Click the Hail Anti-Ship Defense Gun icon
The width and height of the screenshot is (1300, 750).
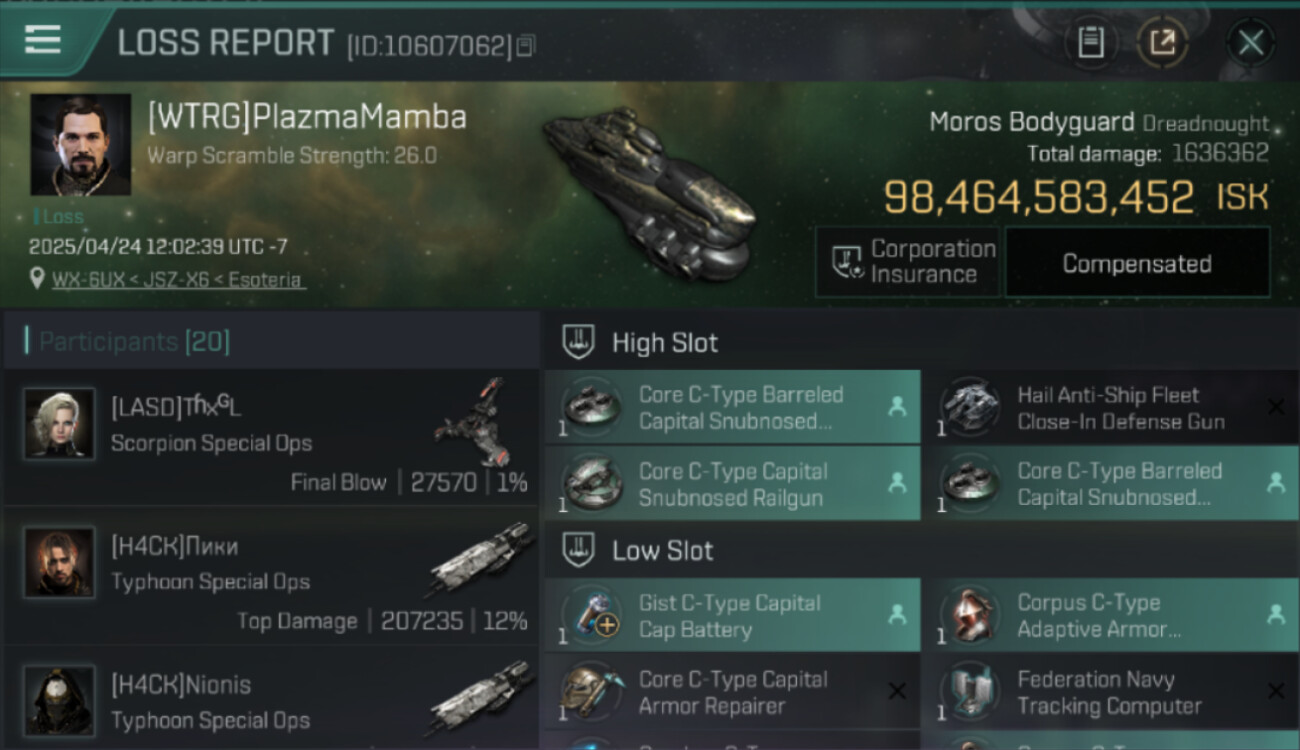[x=970, y=407]
